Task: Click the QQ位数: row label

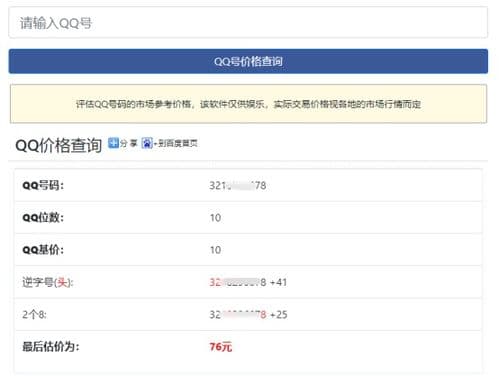Action: pos(43,218)
